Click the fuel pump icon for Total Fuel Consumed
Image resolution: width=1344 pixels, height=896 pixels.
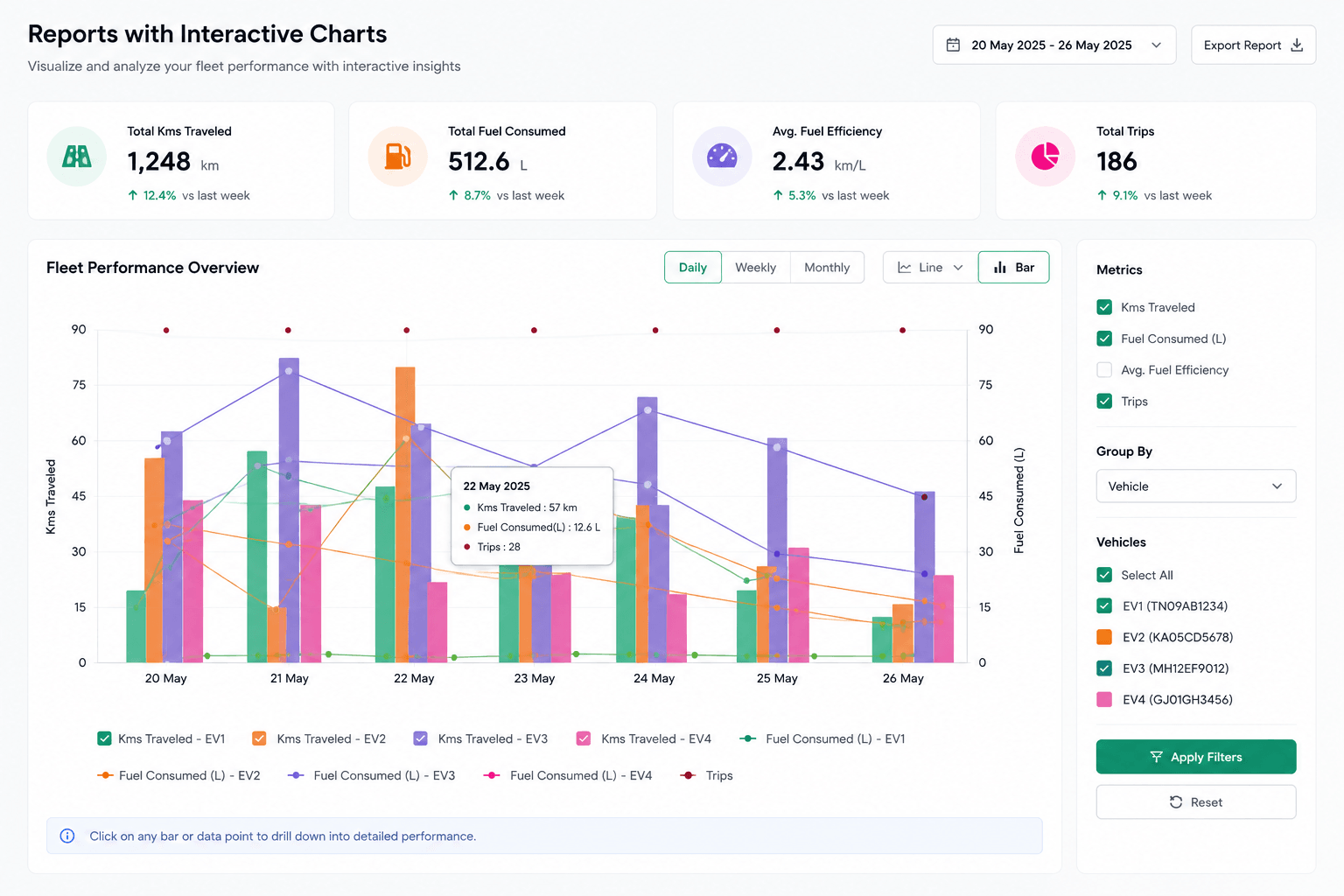[x=398, y=157]
